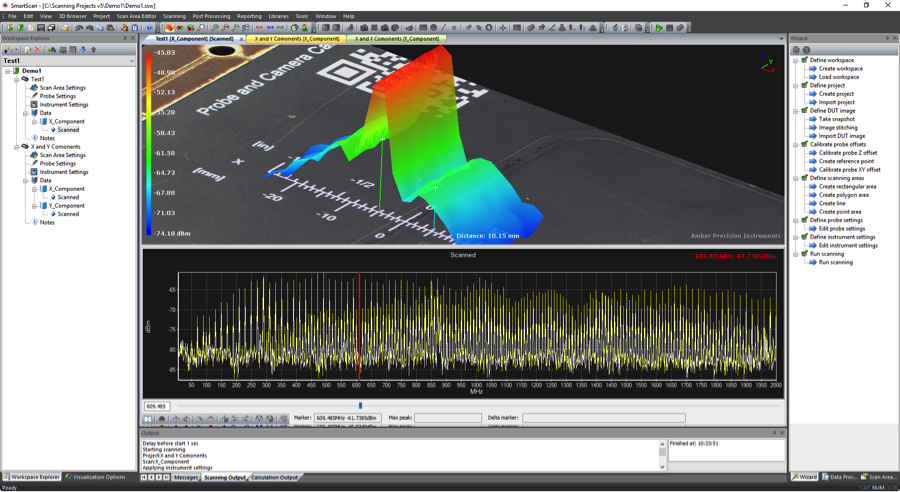
Task: Click Run scanning link in Wizard
Action: (836, 262)
